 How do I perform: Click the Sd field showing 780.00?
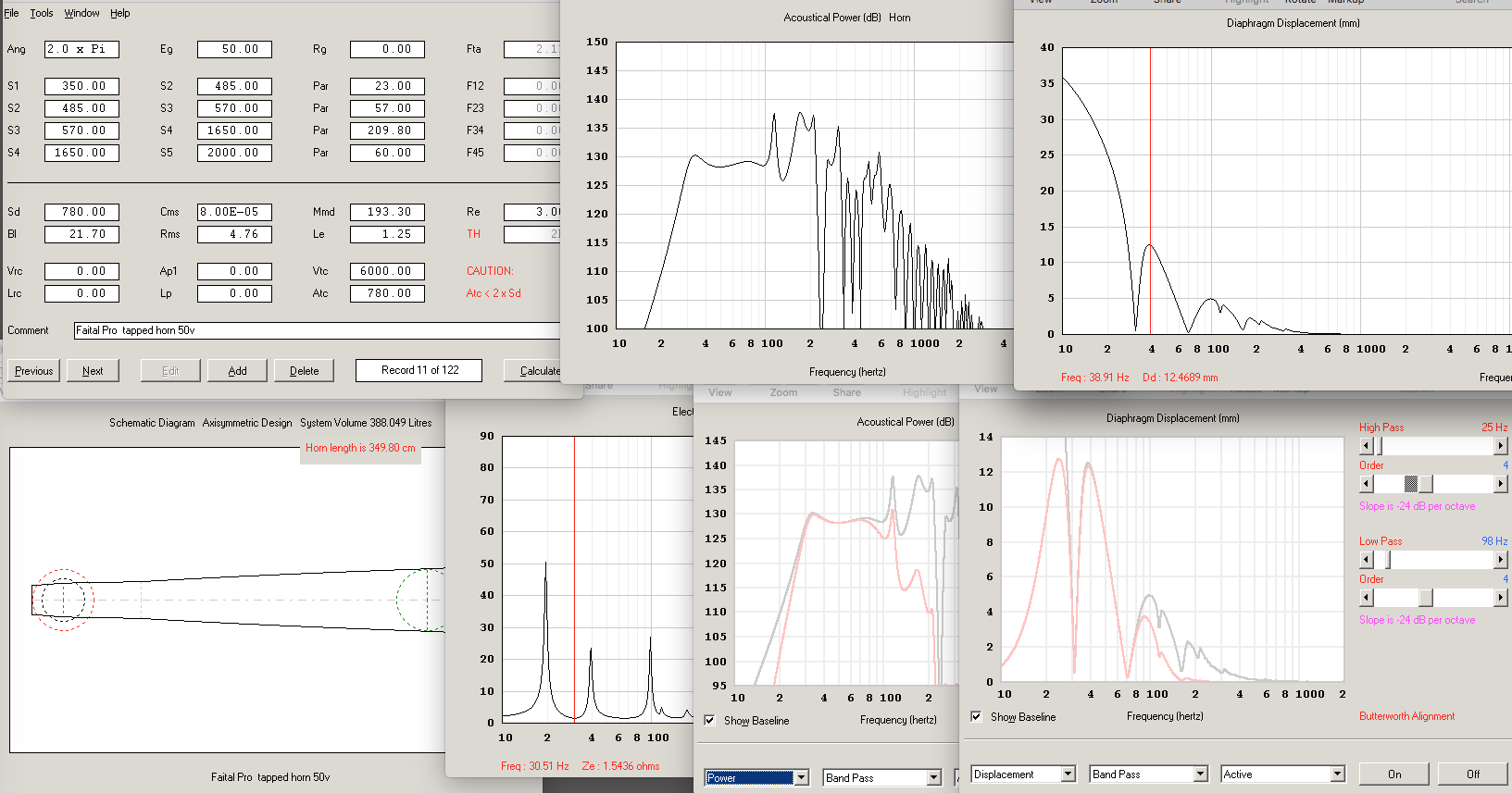pos(81,212)
